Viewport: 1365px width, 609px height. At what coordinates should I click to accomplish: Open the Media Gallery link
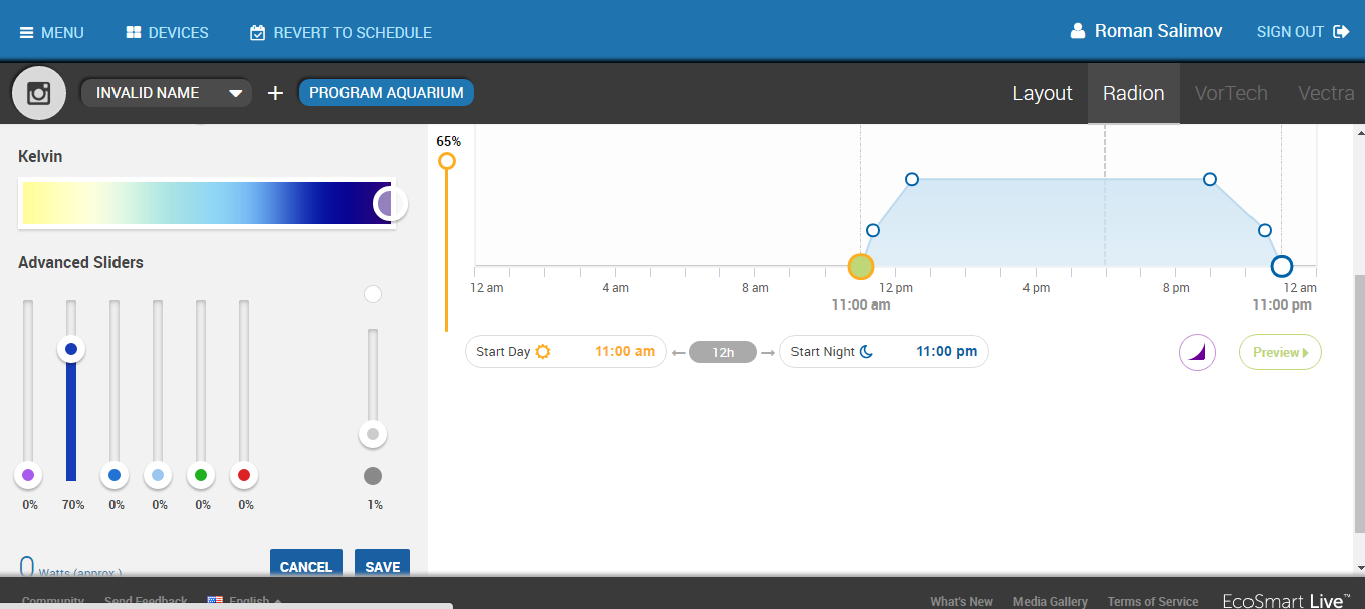click(1050, 602)
